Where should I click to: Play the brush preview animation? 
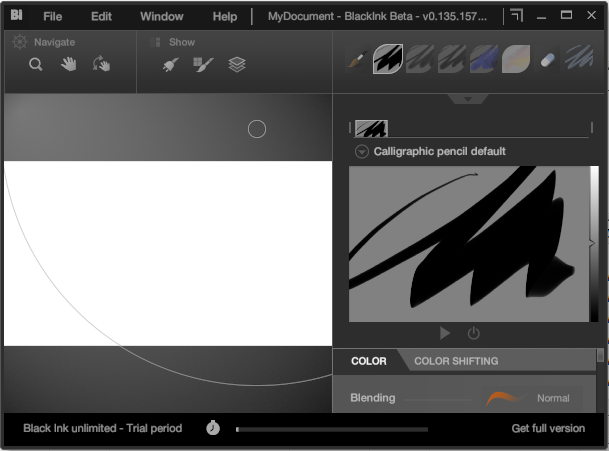tap(445, 333)
